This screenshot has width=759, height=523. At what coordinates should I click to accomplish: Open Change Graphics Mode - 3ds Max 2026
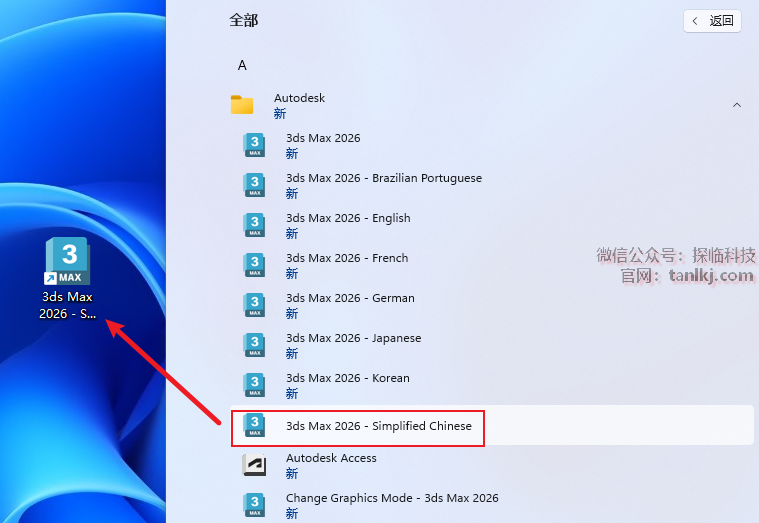click(392, 498)
